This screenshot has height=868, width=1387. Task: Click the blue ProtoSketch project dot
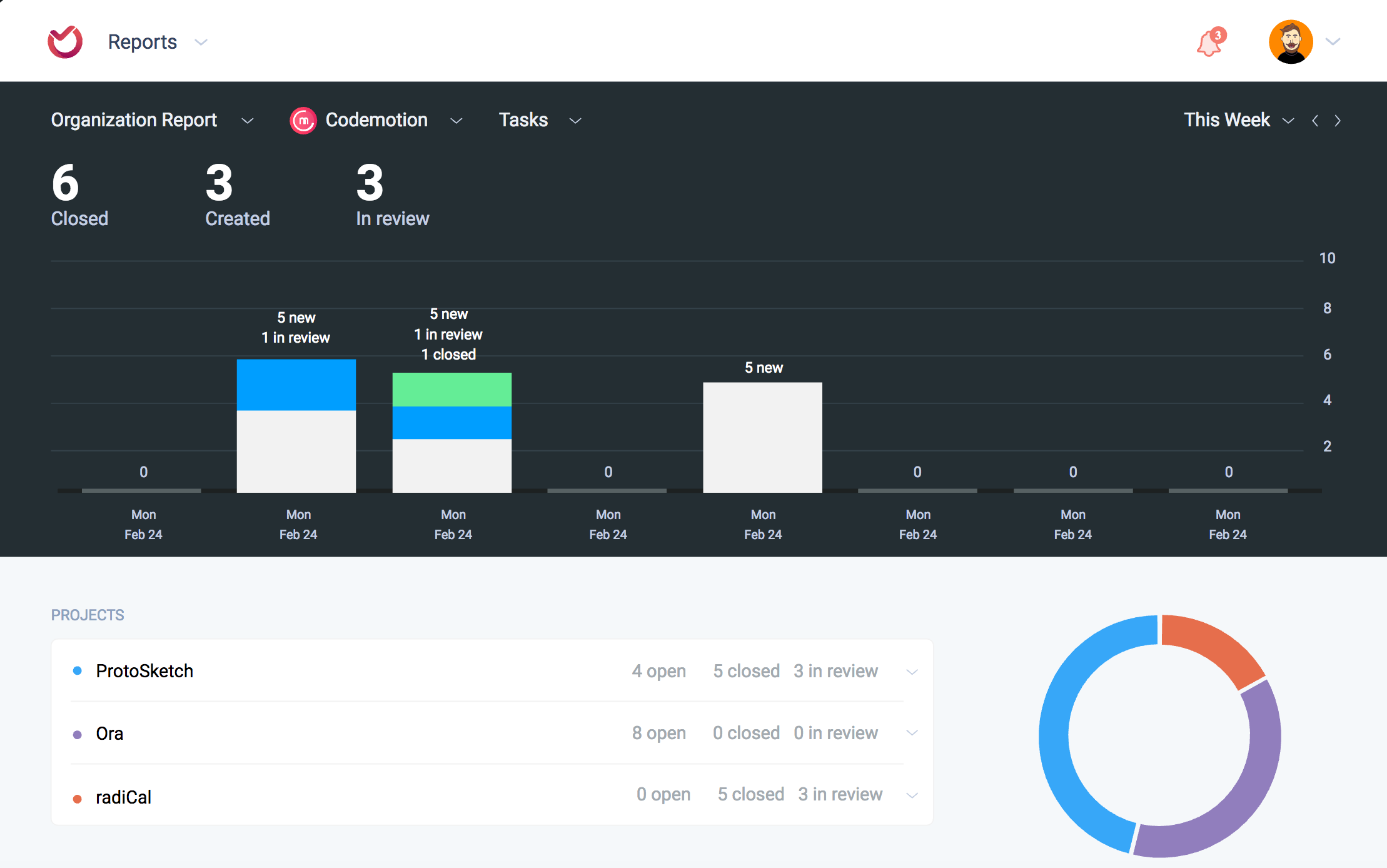tap(78, 671)
